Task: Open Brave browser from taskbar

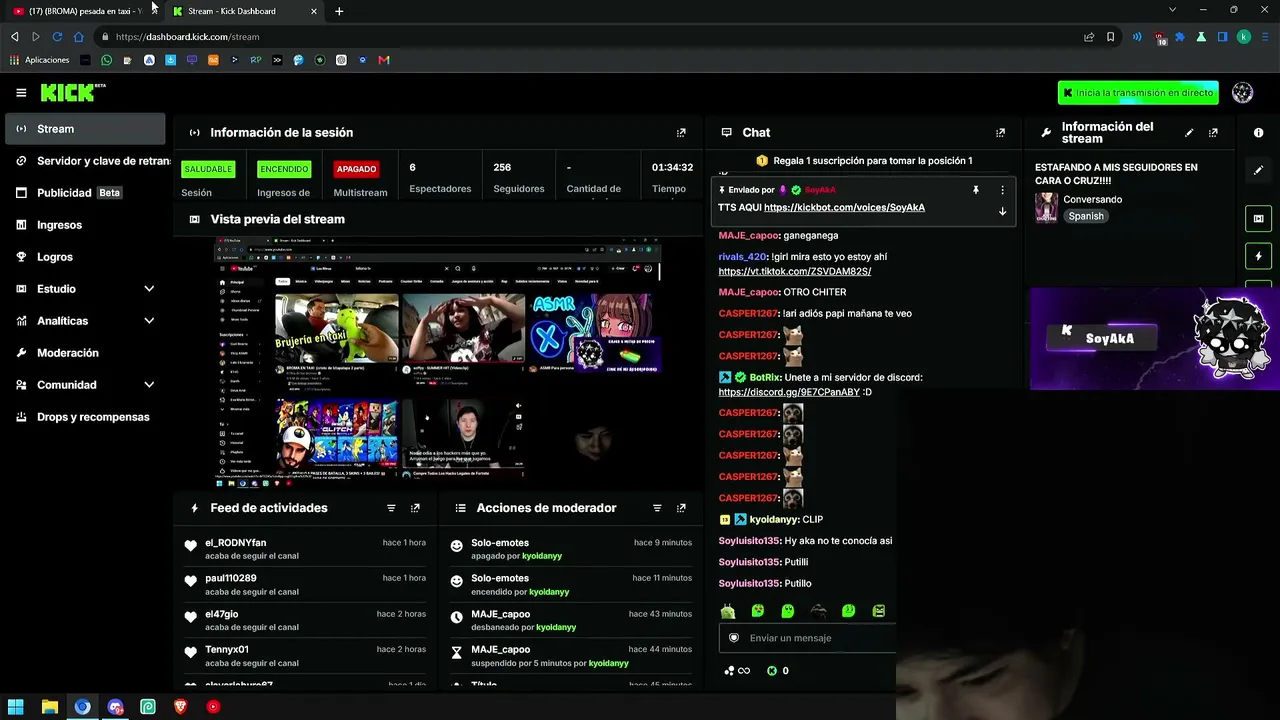Action: tap(180, 707)
